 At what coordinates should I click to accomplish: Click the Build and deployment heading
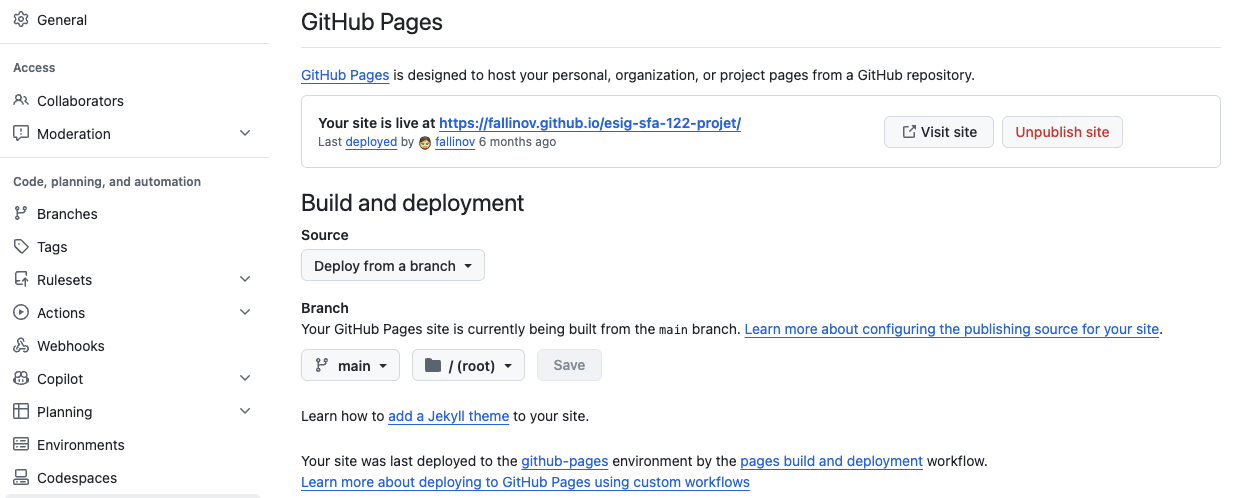(x=413, y=203)
